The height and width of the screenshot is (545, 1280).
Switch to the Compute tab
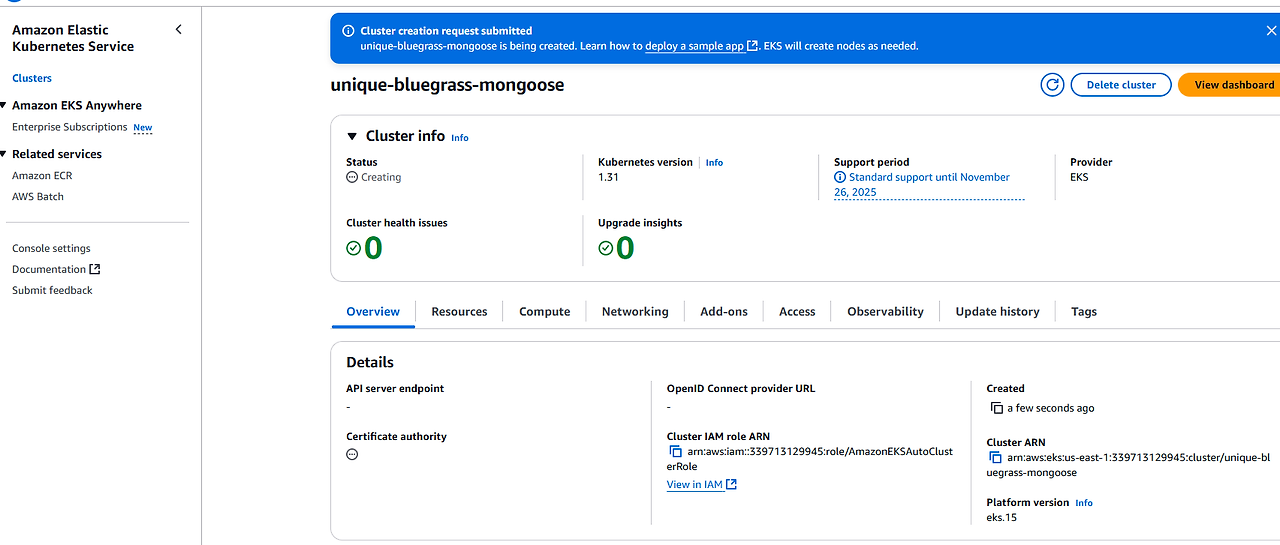(x=544, y=312)
